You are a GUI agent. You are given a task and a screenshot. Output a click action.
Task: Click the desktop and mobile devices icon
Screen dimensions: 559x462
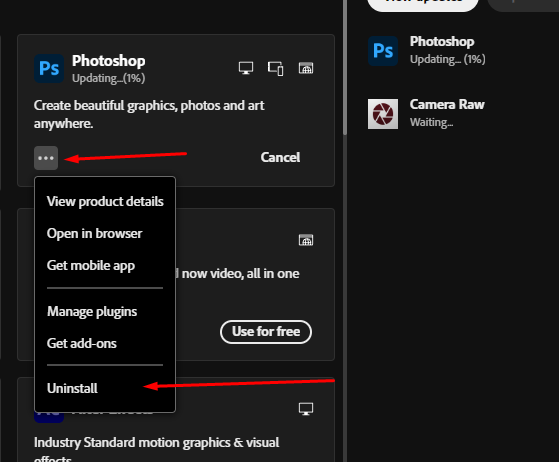point(276,68)
